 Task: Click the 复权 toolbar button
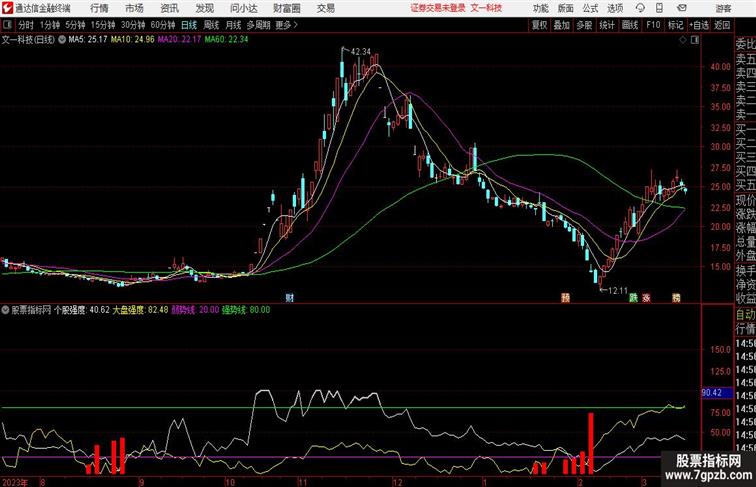pos(539,25)
